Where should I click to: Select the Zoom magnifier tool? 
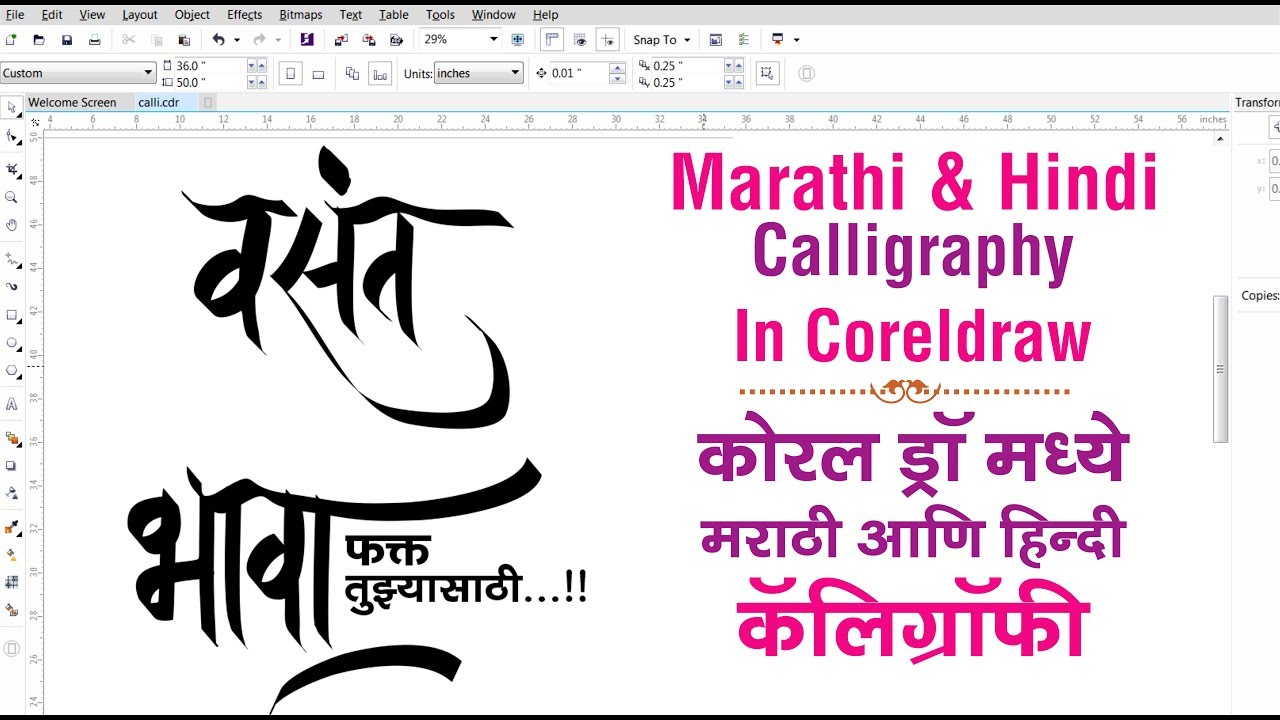tap(12, 198)
